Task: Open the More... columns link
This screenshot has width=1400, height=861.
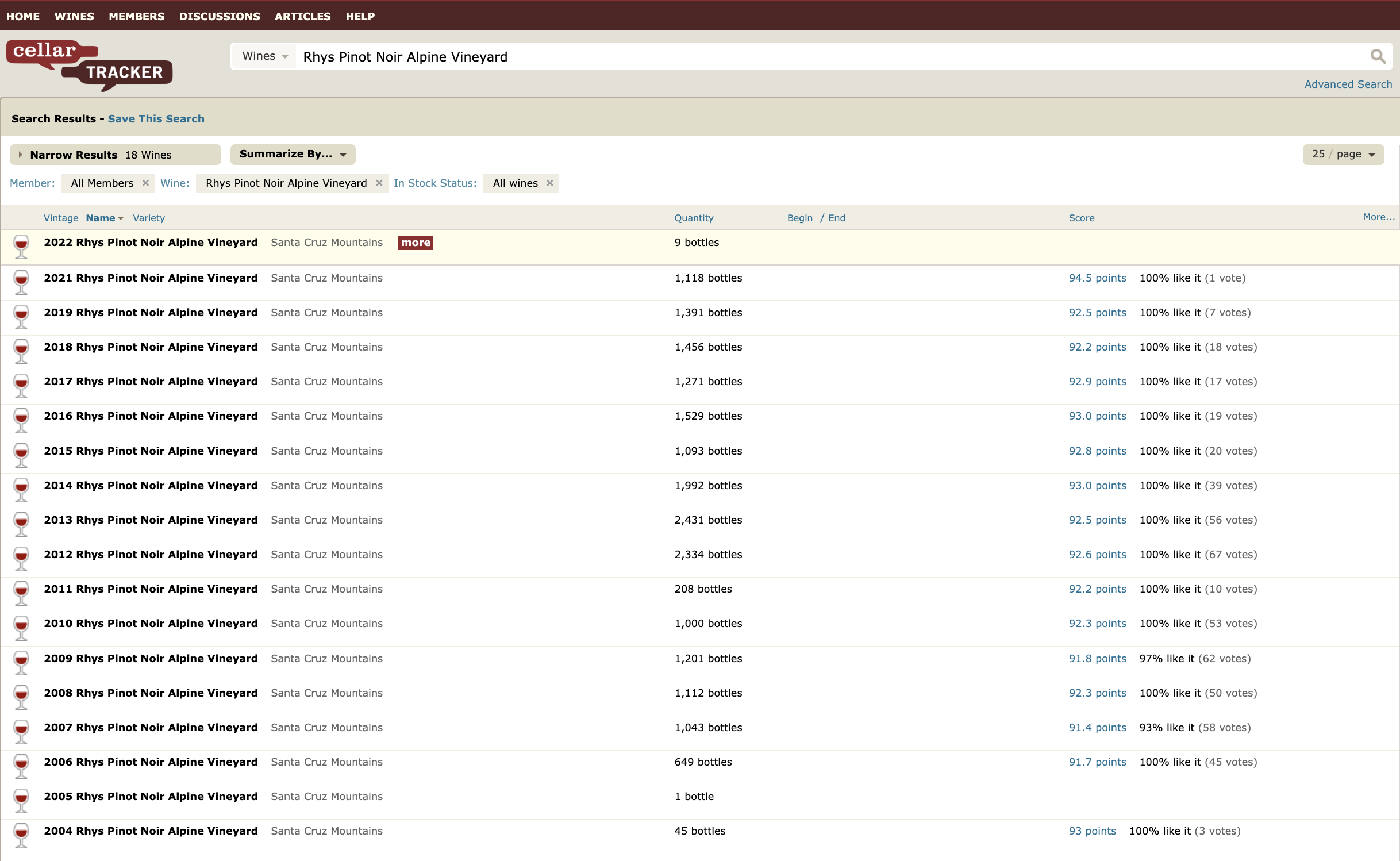Action: pyautogui.click(x=1379, y=217)
